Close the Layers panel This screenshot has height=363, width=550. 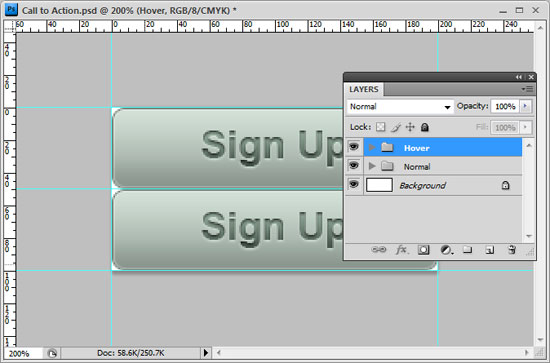531,77
